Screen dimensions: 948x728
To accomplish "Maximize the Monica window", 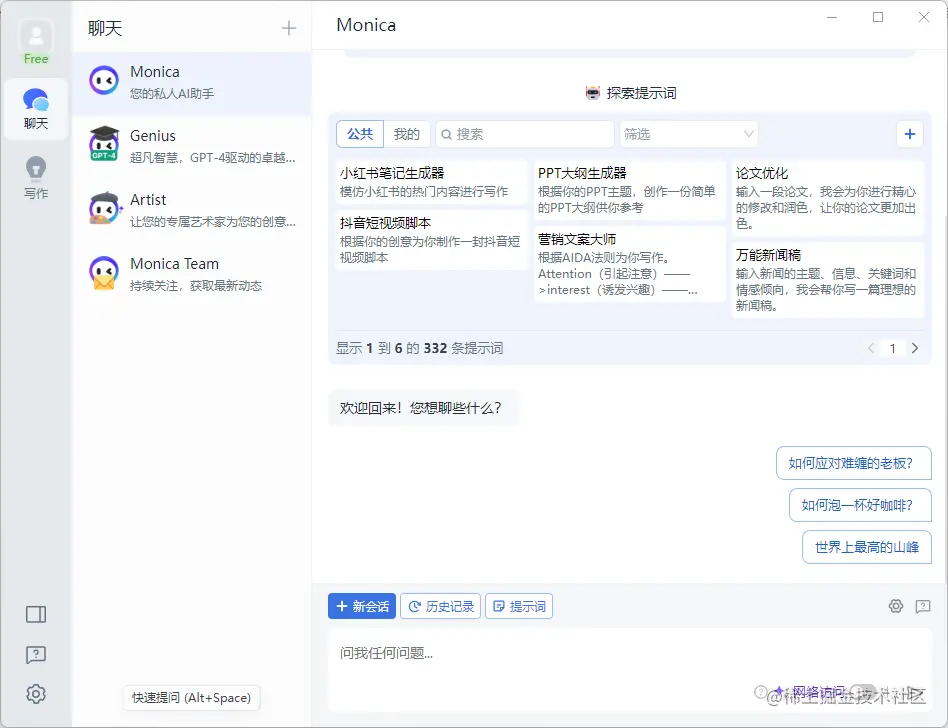I will [878, 17].
